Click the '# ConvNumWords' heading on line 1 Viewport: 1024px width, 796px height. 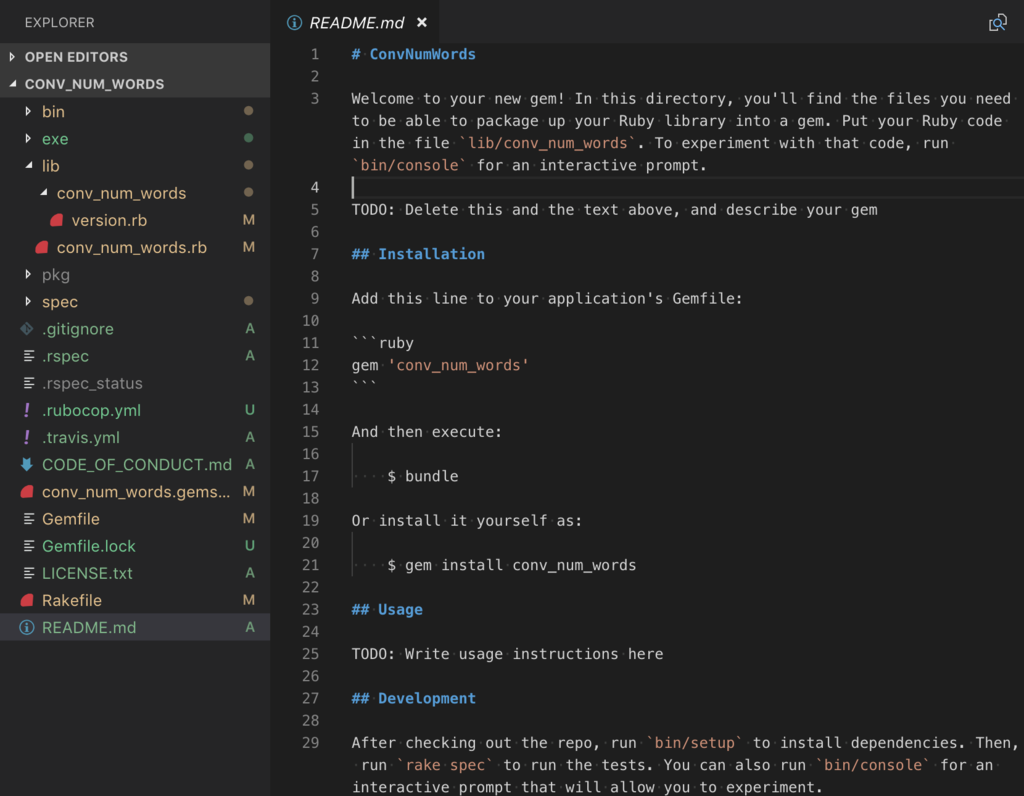point(413,54)
